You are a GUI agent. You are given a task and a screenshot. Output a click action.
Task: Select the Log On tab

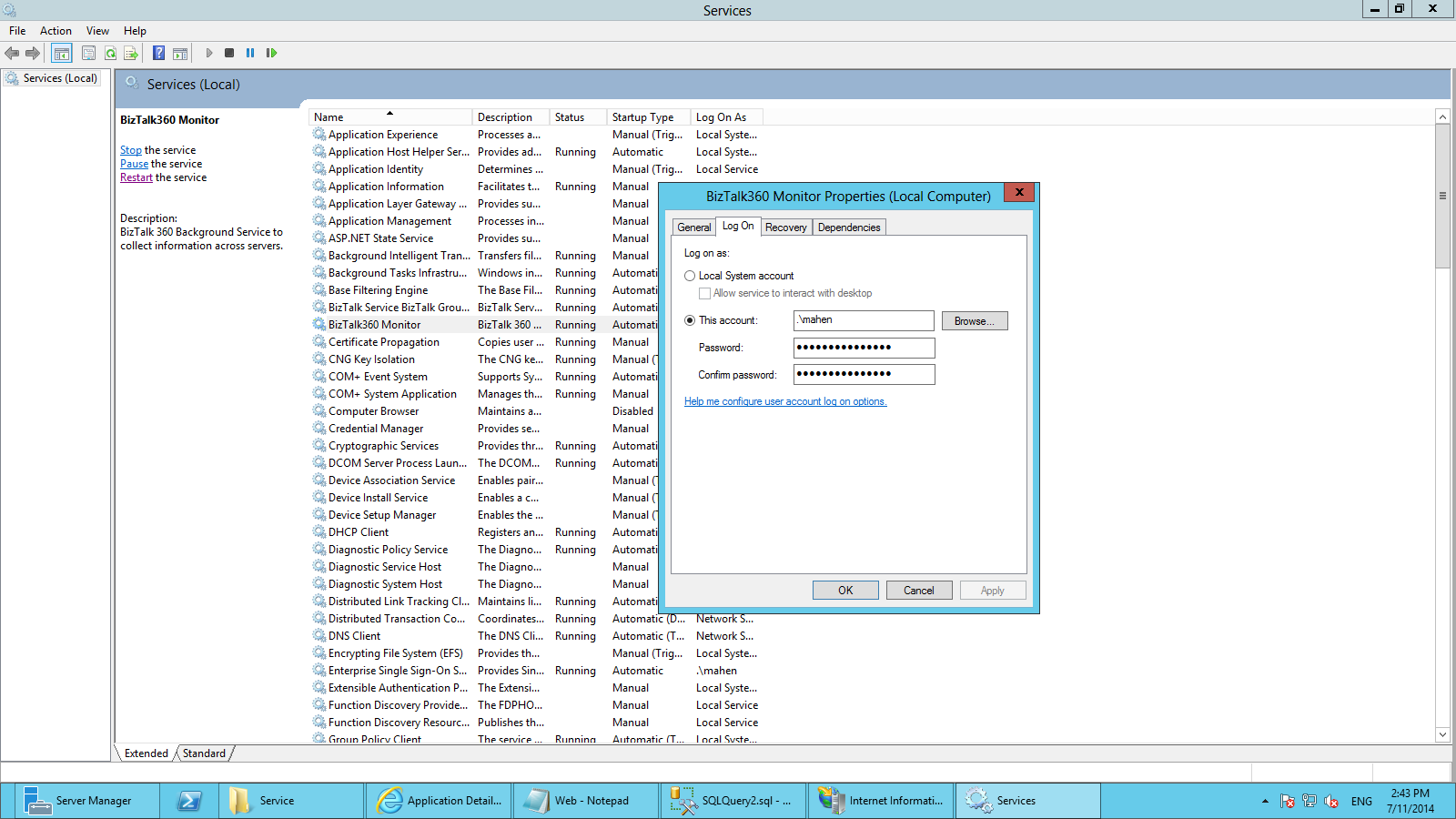(x=738, y=226)
